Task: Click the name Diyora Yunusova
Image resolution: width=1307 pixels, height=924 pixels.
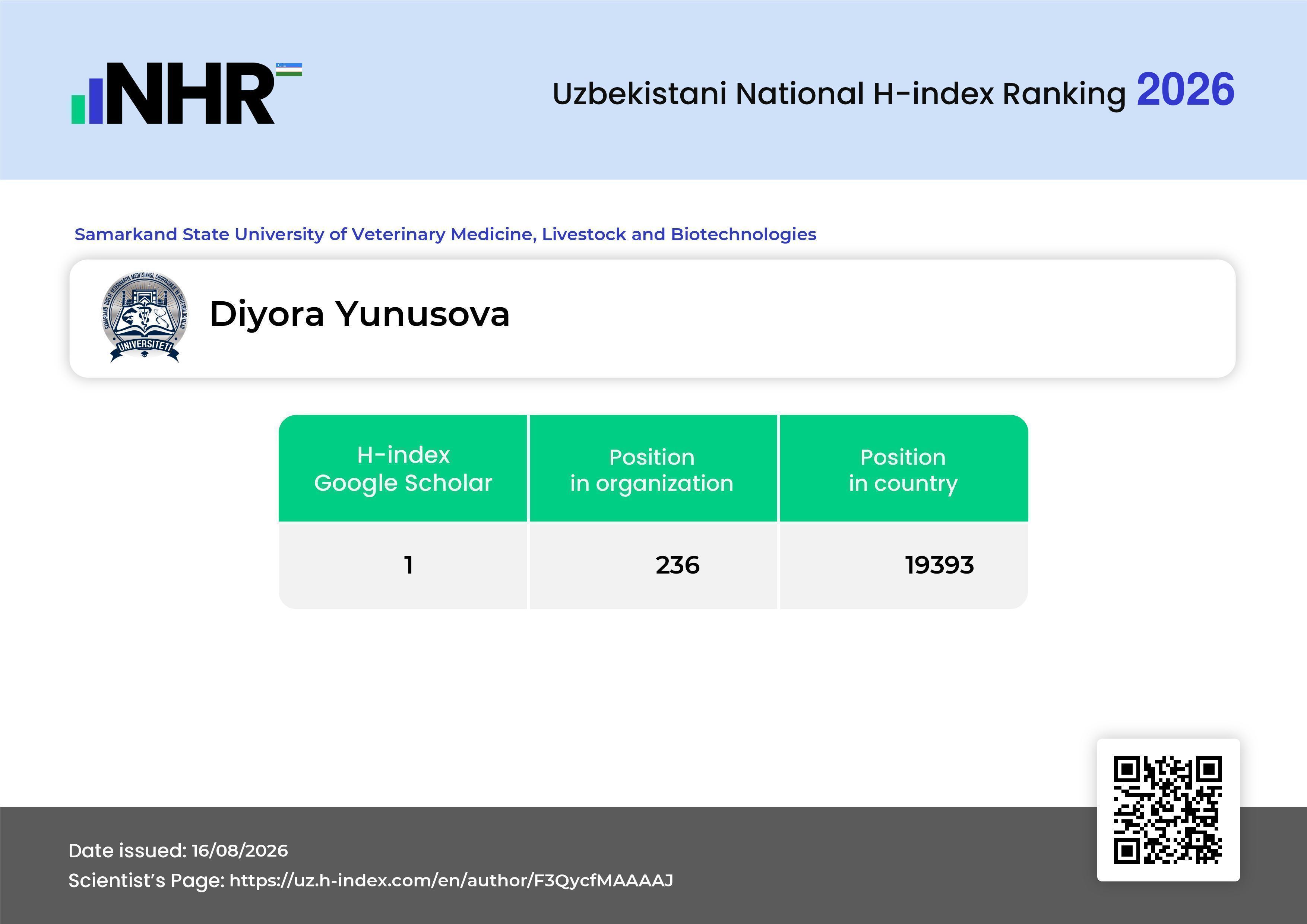Action: 359,314
